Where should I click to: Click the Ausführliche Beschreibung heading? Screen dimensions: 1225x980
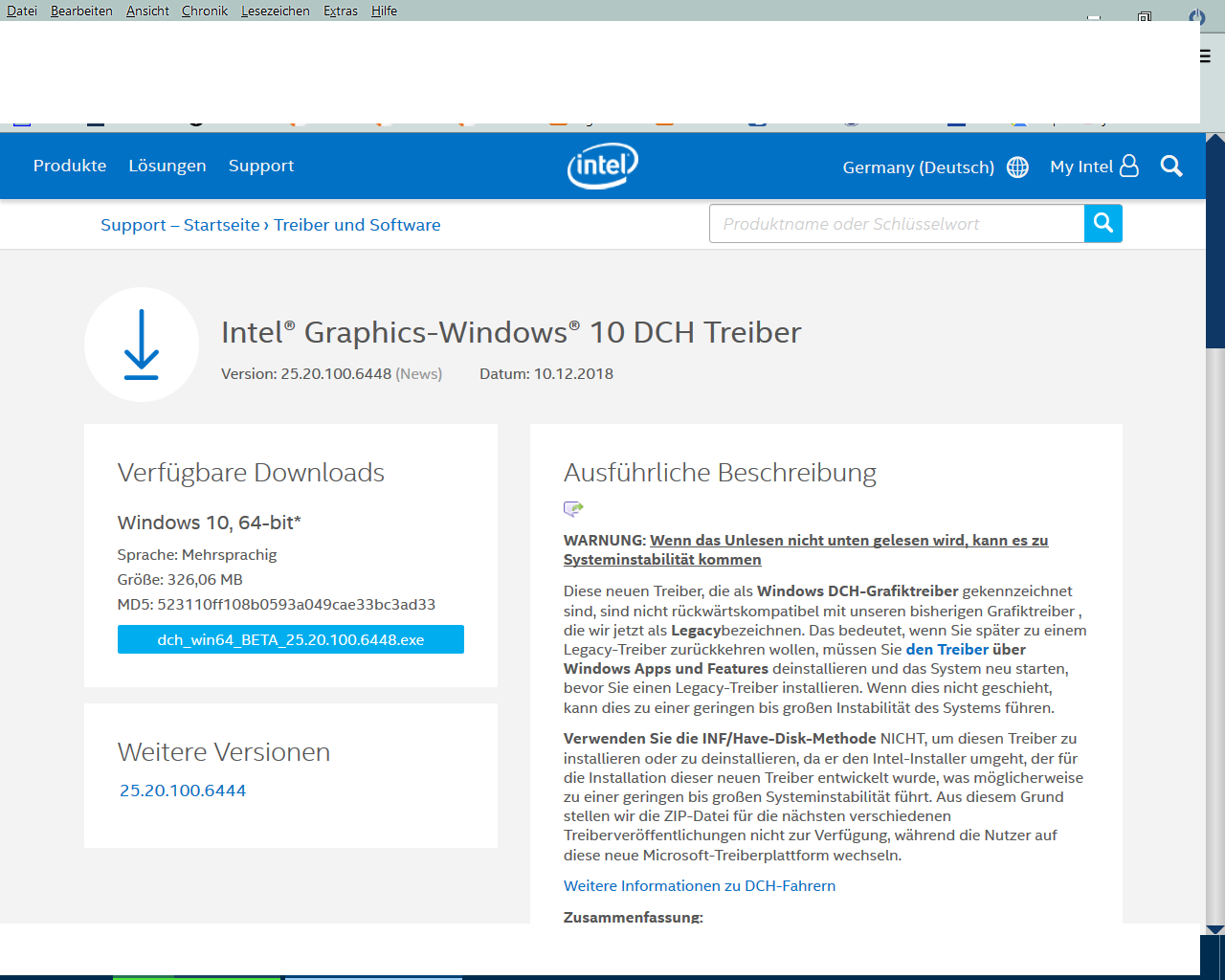point(720,473)
